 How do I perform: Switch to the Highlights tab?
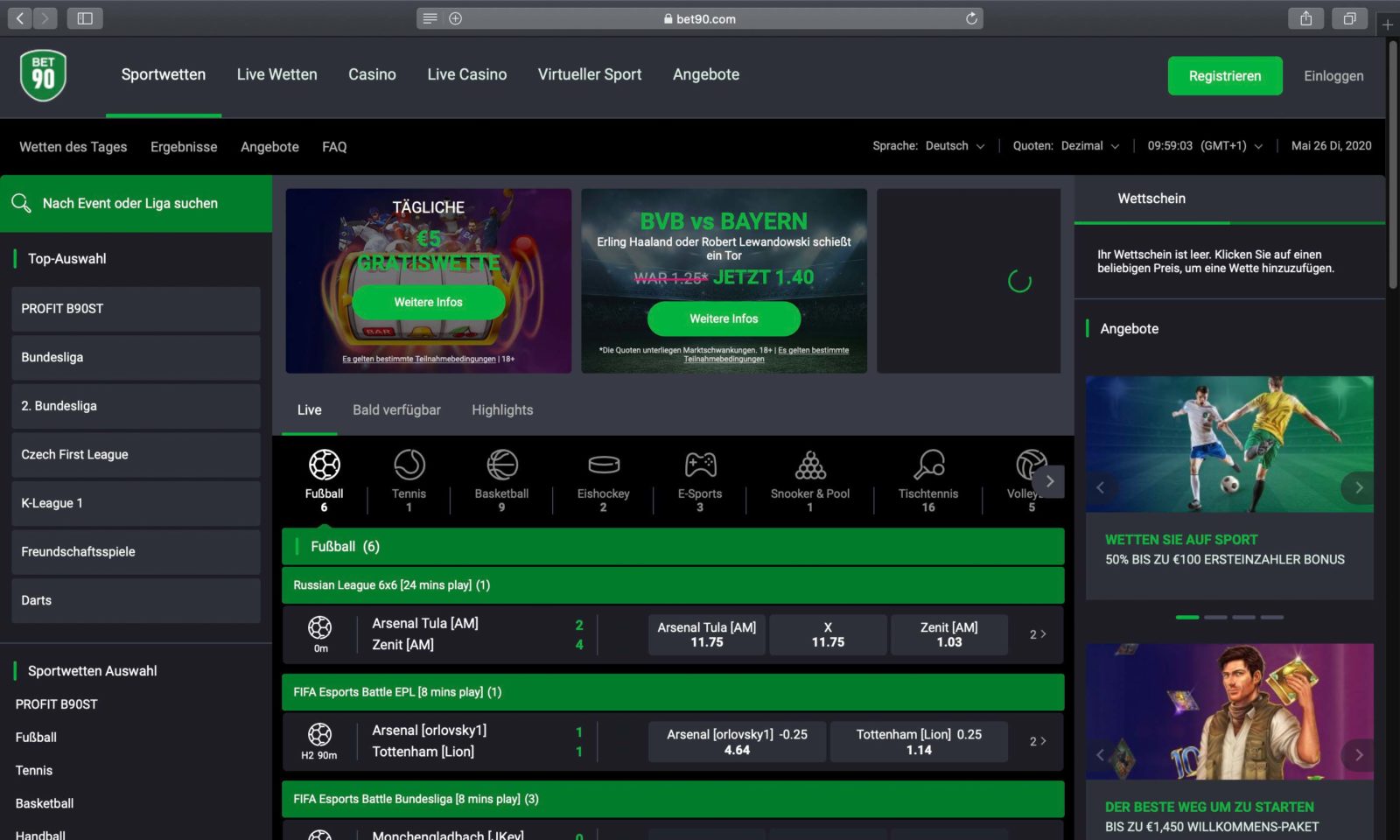click(502, 409)
